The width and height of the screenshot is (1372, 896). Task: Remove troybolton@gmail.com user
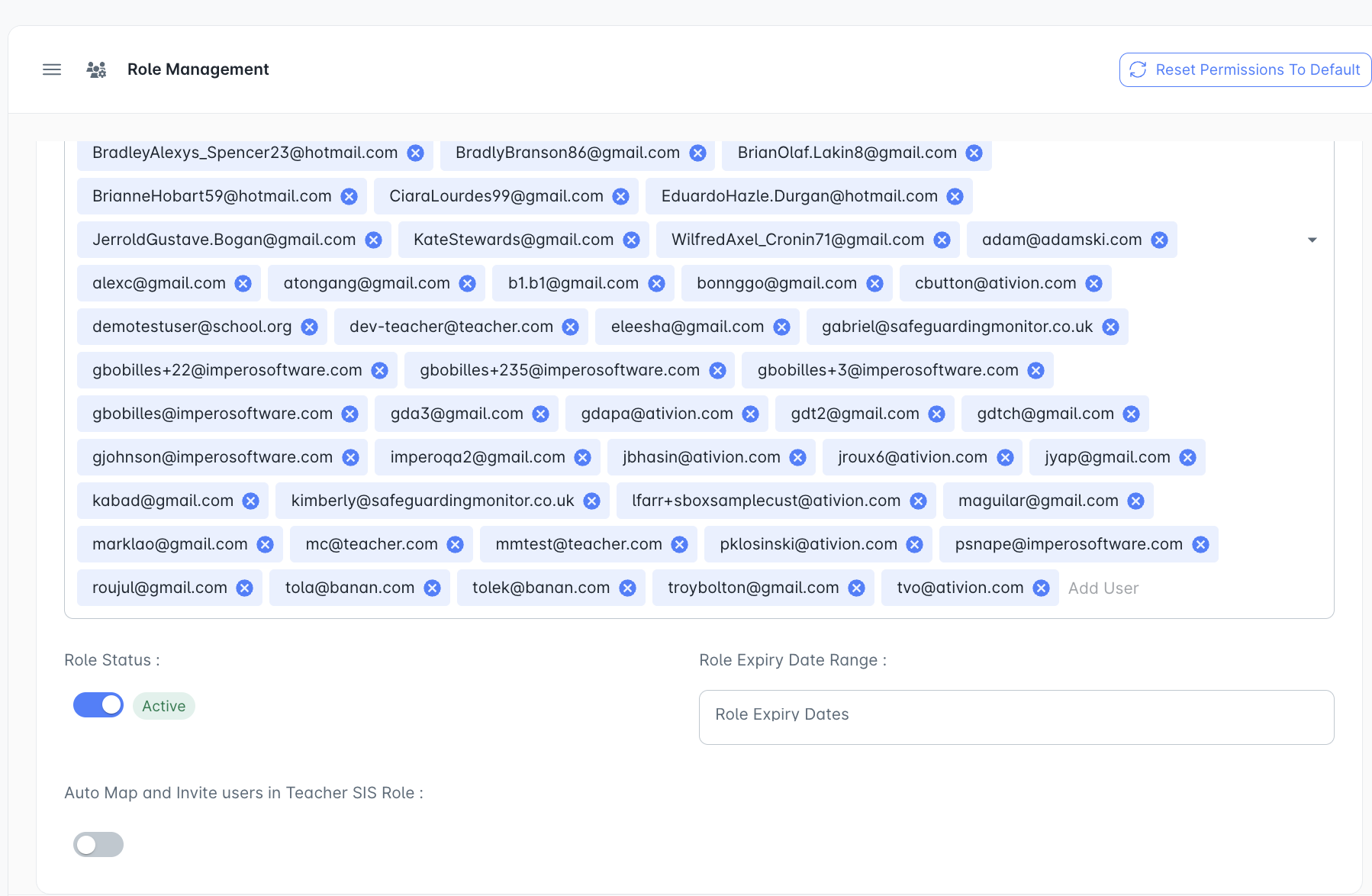coord(857,588)
